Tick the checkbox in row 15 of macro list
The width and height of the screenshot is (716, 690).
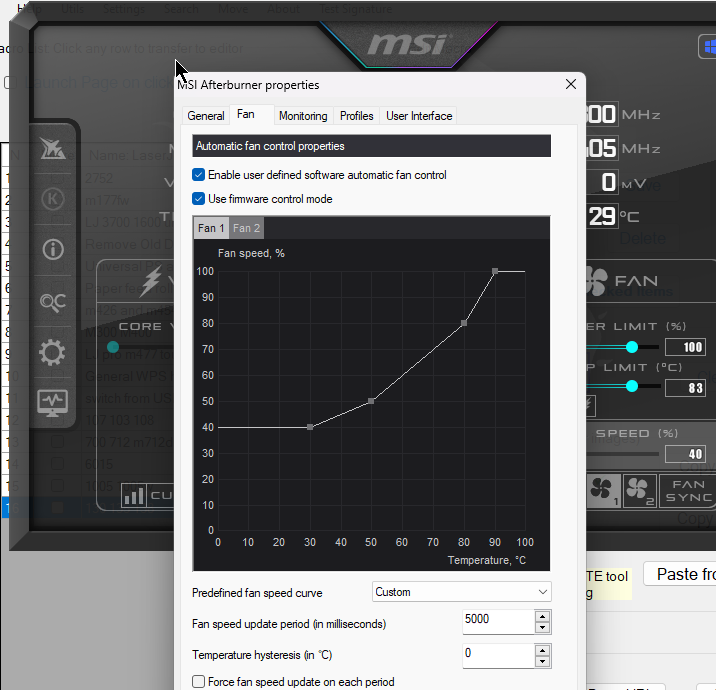[x=57, y=485]
